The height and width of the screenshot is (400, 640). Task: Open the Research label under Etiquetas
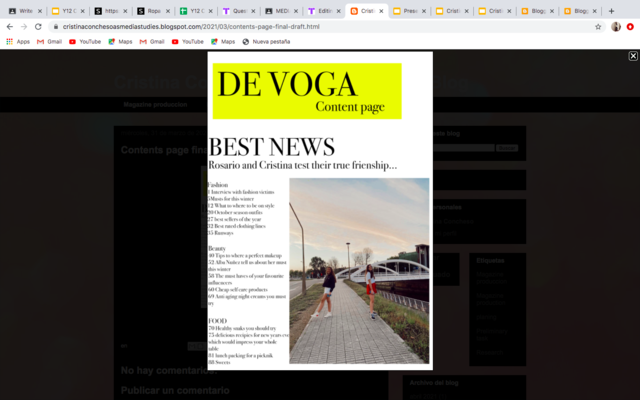pos(489,352)
